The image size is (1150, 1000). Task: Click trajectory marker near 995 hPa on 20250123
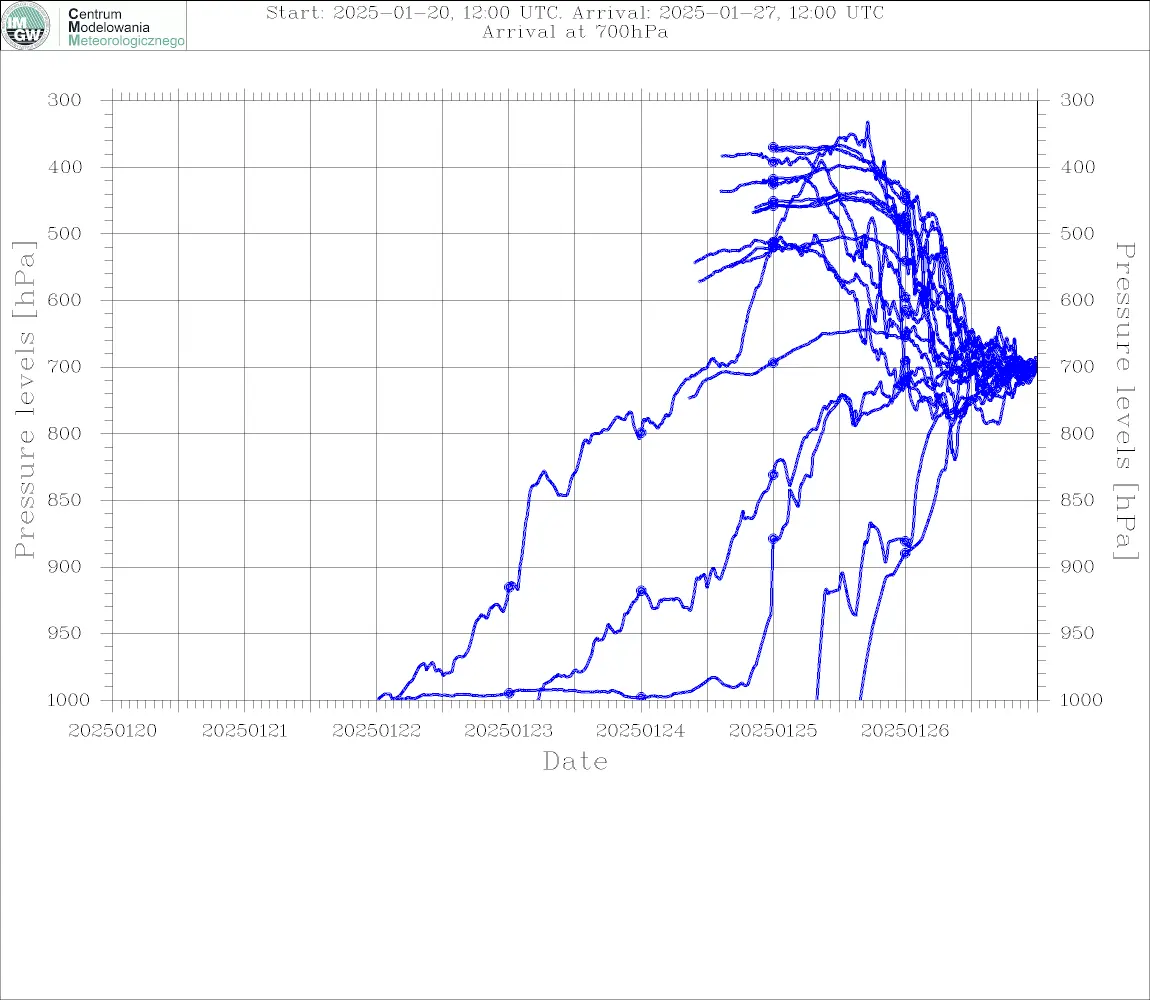coord(509,693)
